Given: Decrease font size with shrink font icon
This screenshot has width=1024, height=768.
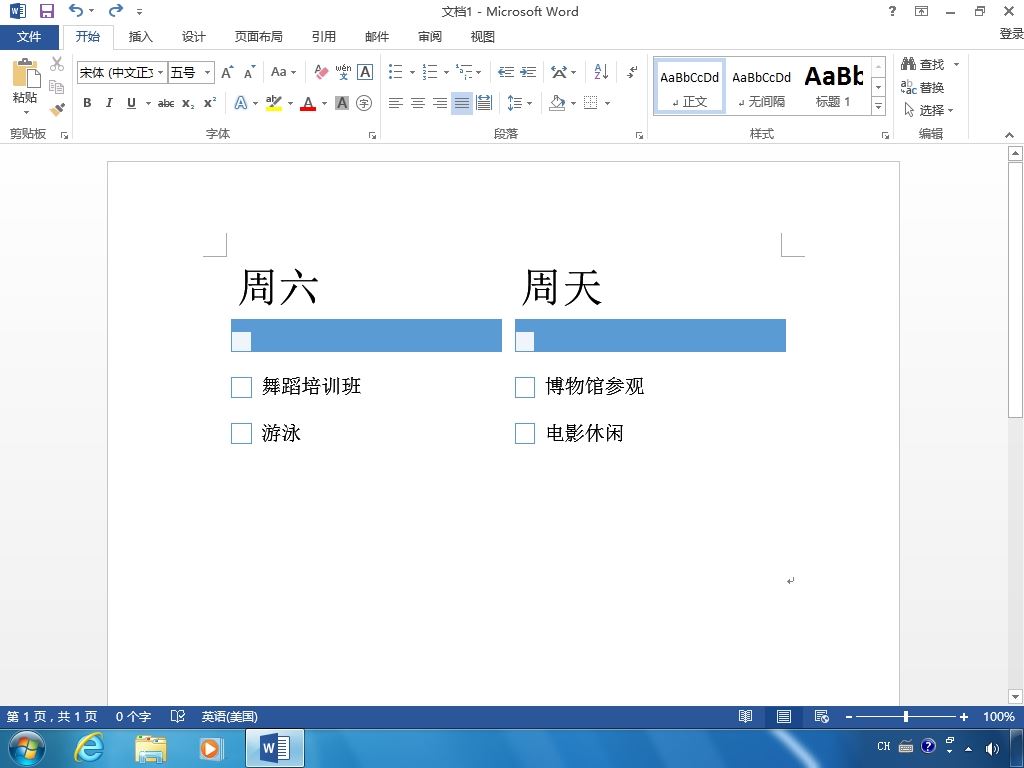Looking at the screenshot, I should pos(249,72).
